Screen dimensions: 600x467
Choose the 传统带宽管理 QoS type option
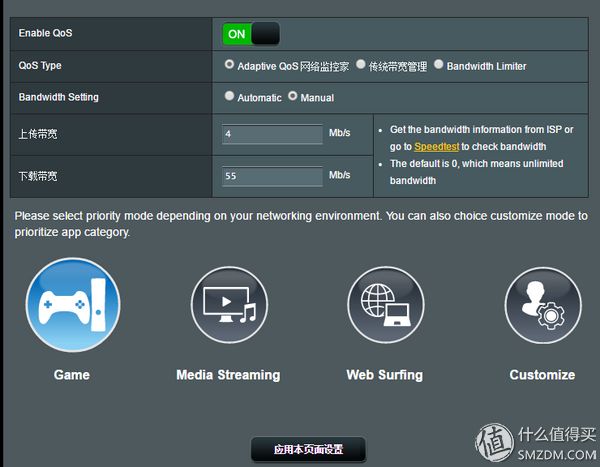tap(361, 65)
